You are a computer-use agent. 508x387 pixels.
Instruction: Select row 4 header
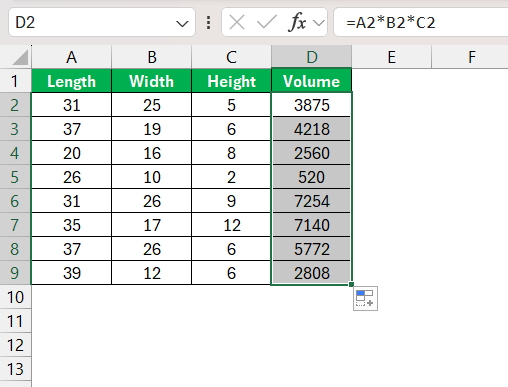[x=15, y=153]
